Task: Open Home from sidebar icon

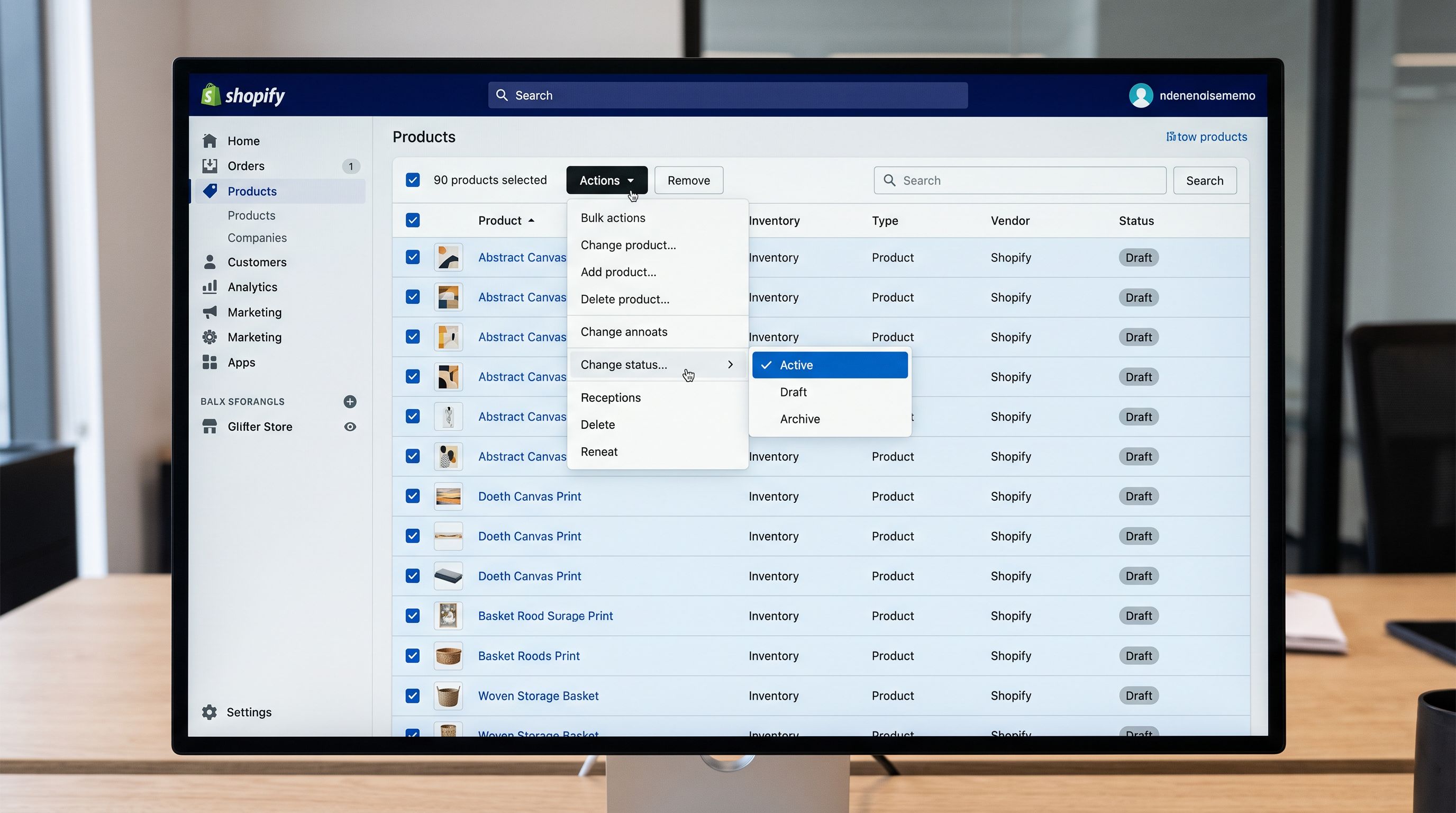Action: 210,141
